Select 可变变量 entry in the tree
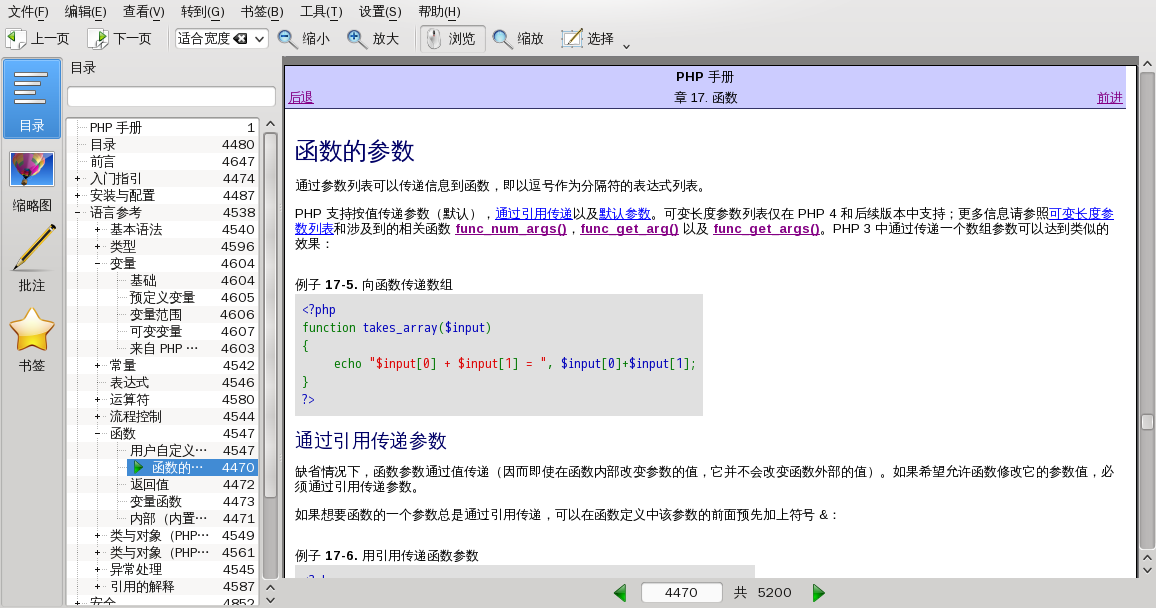 (156, 331)
